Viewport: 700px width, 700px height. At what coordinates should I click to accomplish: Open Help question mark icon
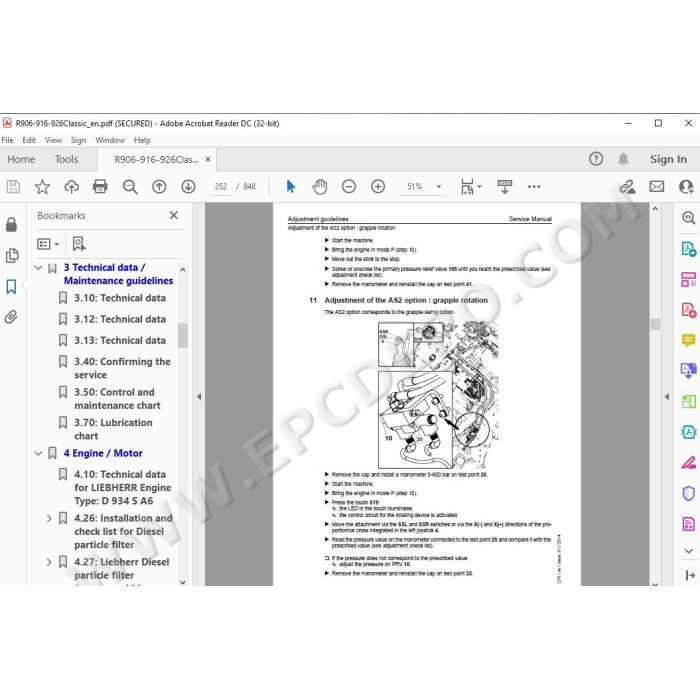coord(596,159)
